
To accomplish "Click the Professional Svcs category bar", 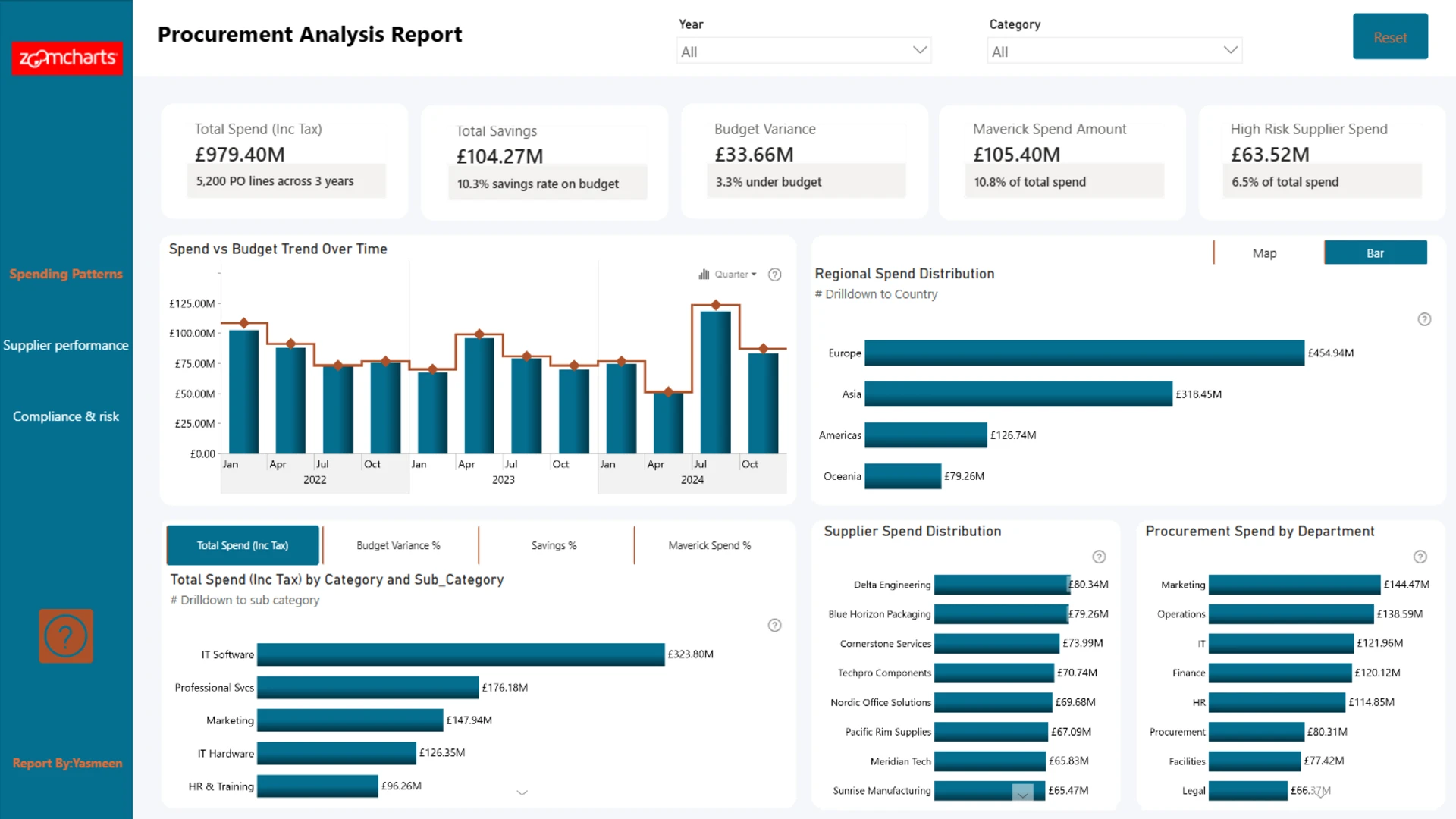I will [x=368, y=687].
